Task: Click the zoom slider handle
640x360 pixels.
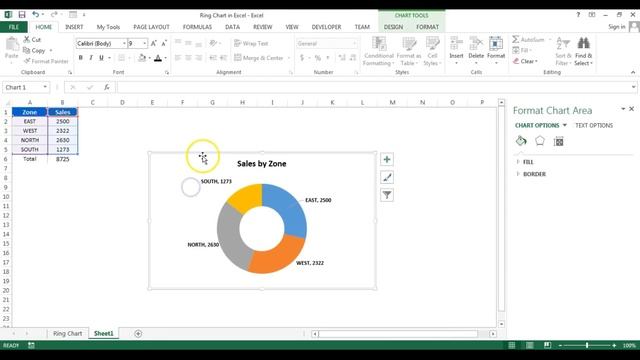Action: coord(587,345)
